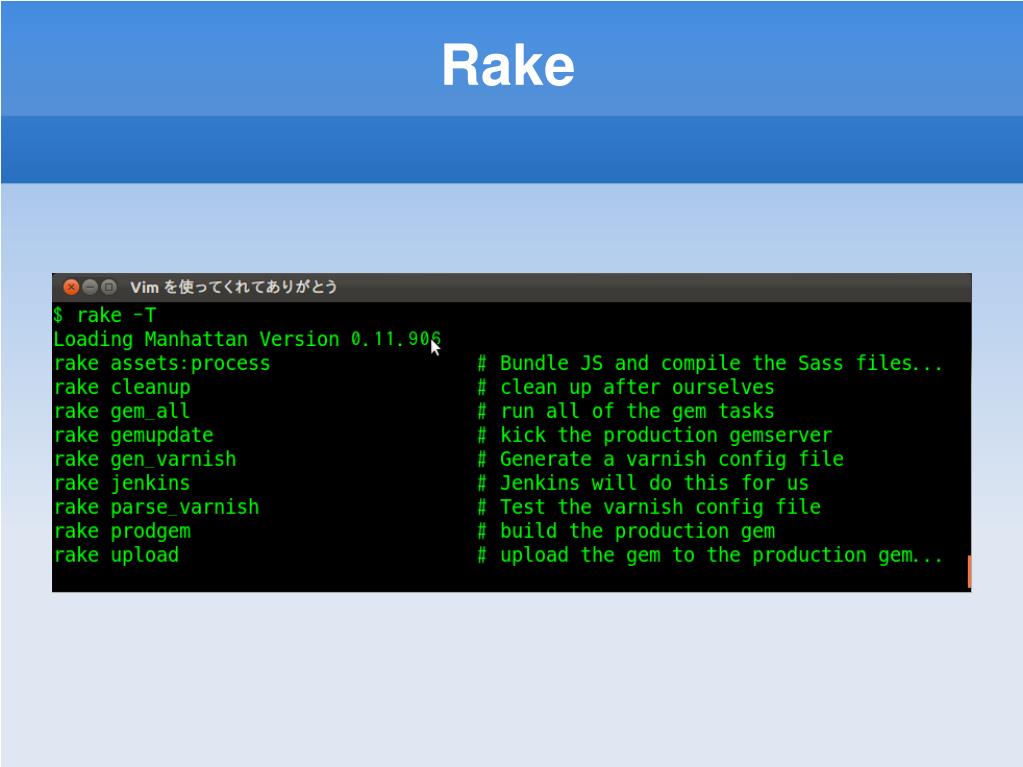The image size is (1023, 767).
Task: Click the orange terminal scrollbar thumb
Action: coord(969,572)
